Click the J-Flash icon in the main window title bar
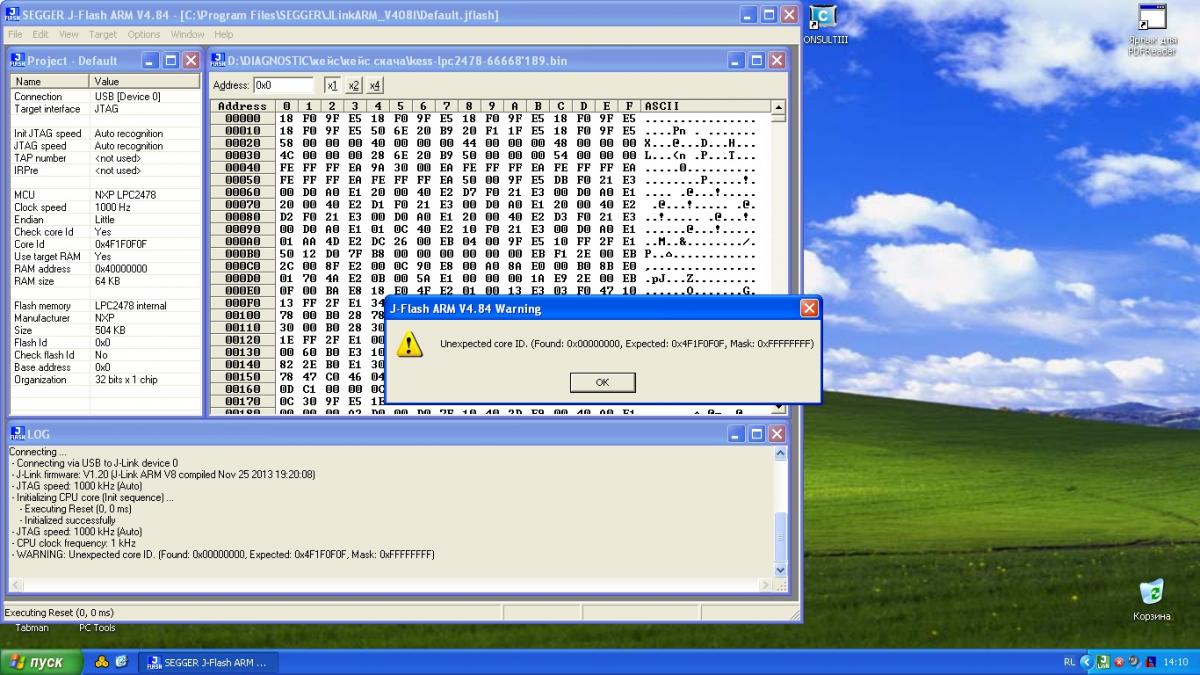This screenshot has width=1200, height=675. pyautogui.click(x=13, y=14)
